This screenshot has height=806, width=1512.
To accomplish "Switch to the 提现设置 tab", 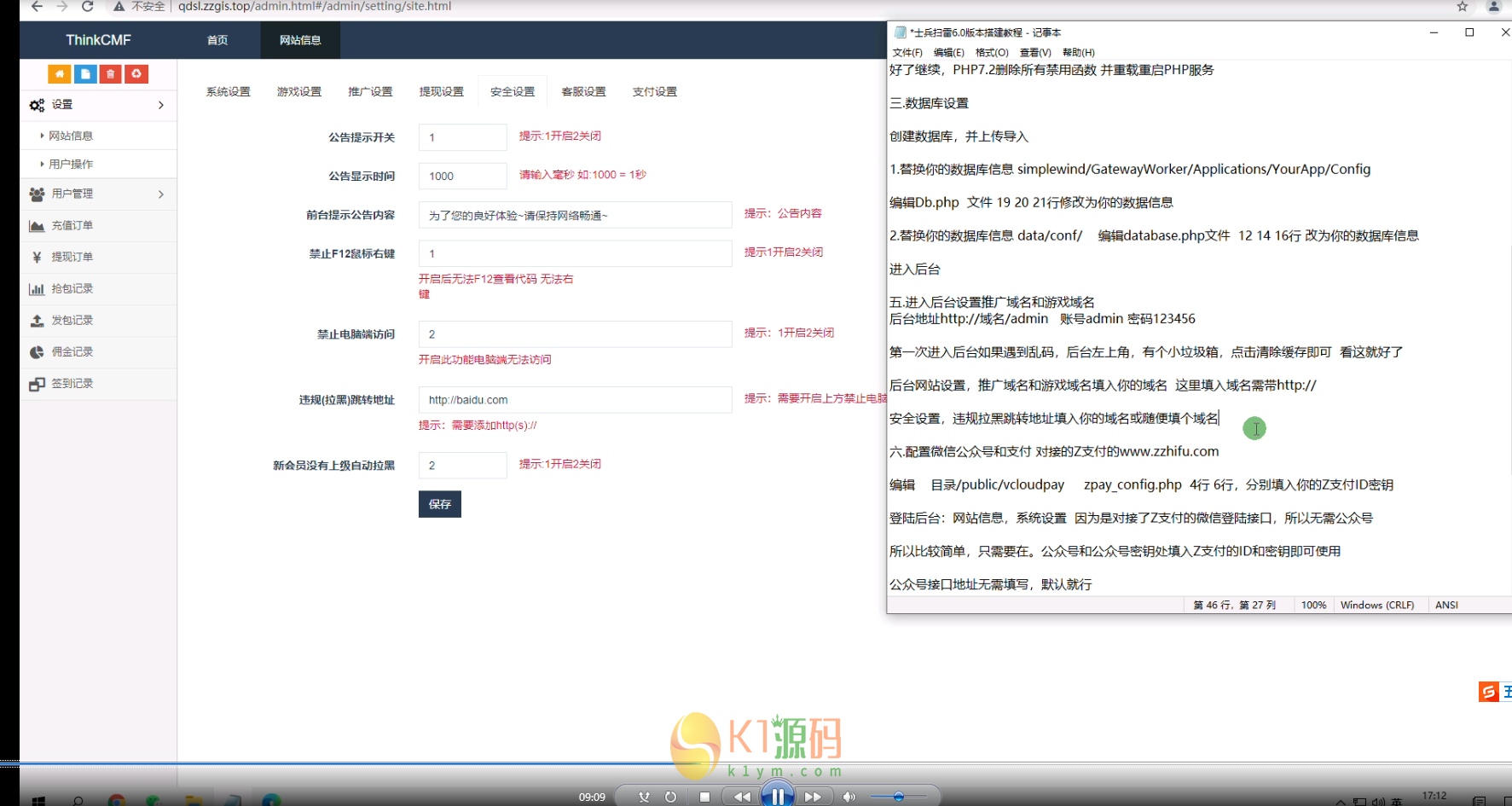I will 441,92.
